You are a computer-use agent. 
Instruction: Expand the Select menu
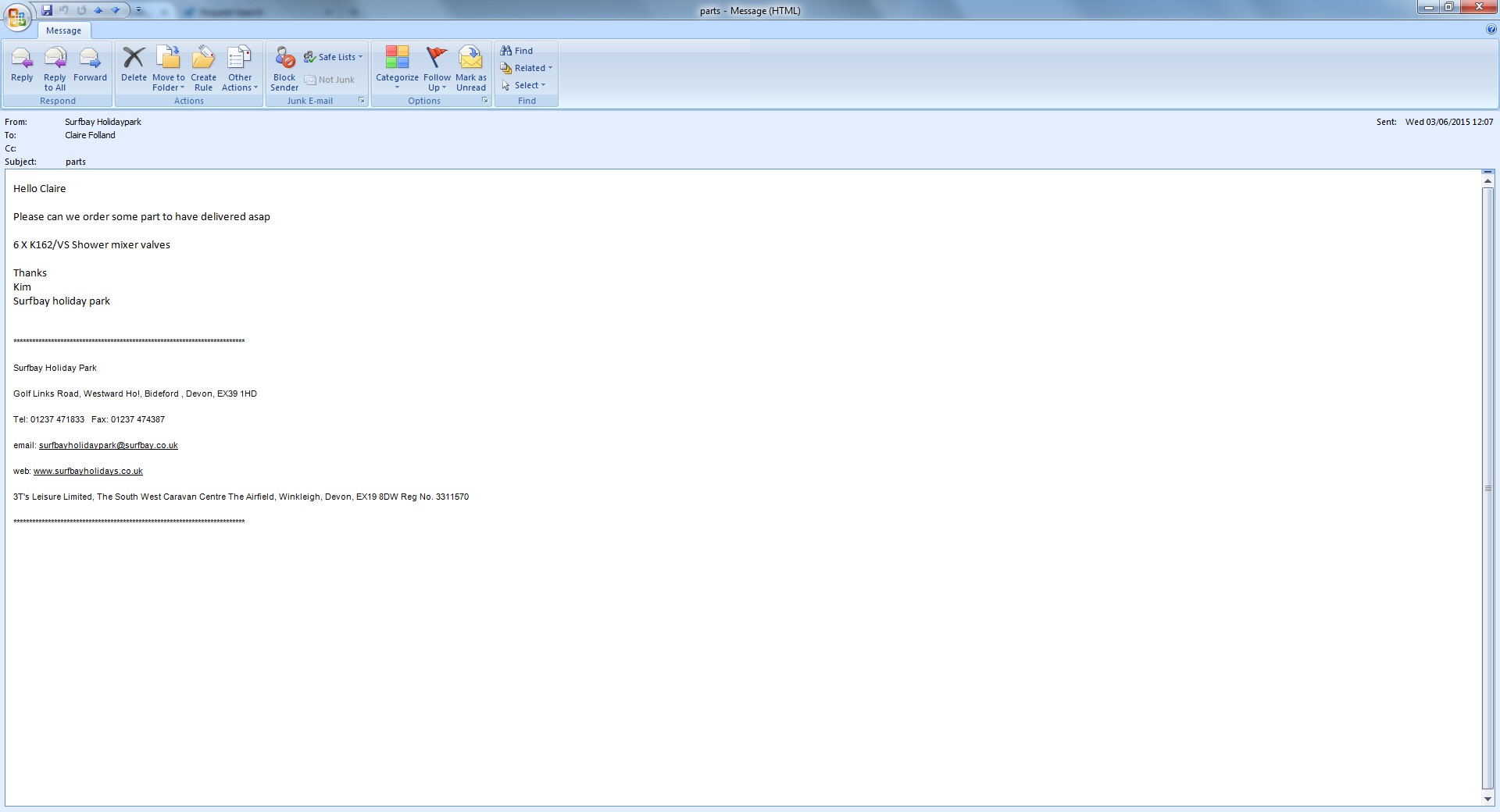pyautogui.click(x=523, y=85)
